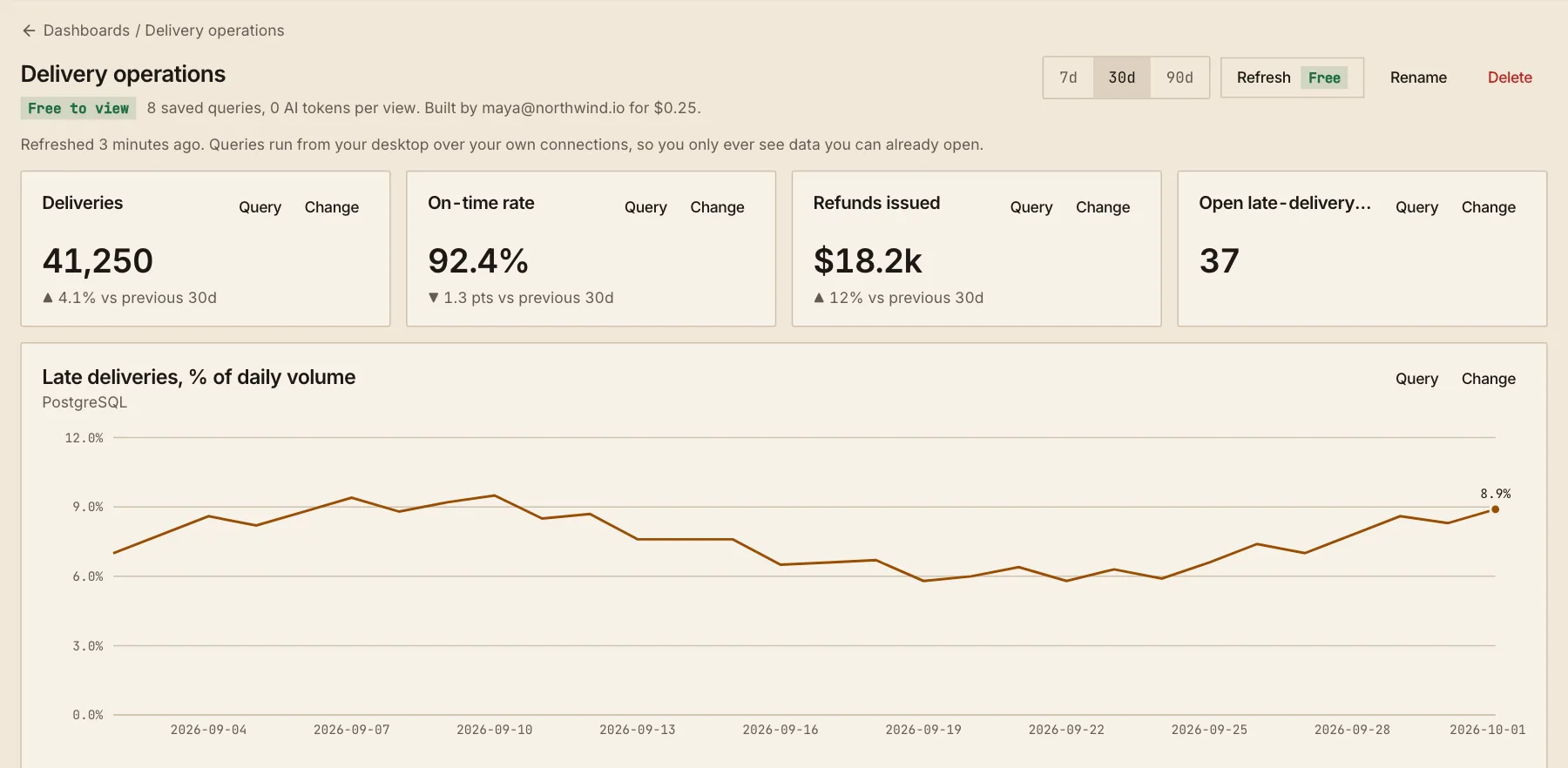Image resolution: width=1568 pixels, height=768 pixels.
Task: Click the Rename button
Action: [1418, 77]
